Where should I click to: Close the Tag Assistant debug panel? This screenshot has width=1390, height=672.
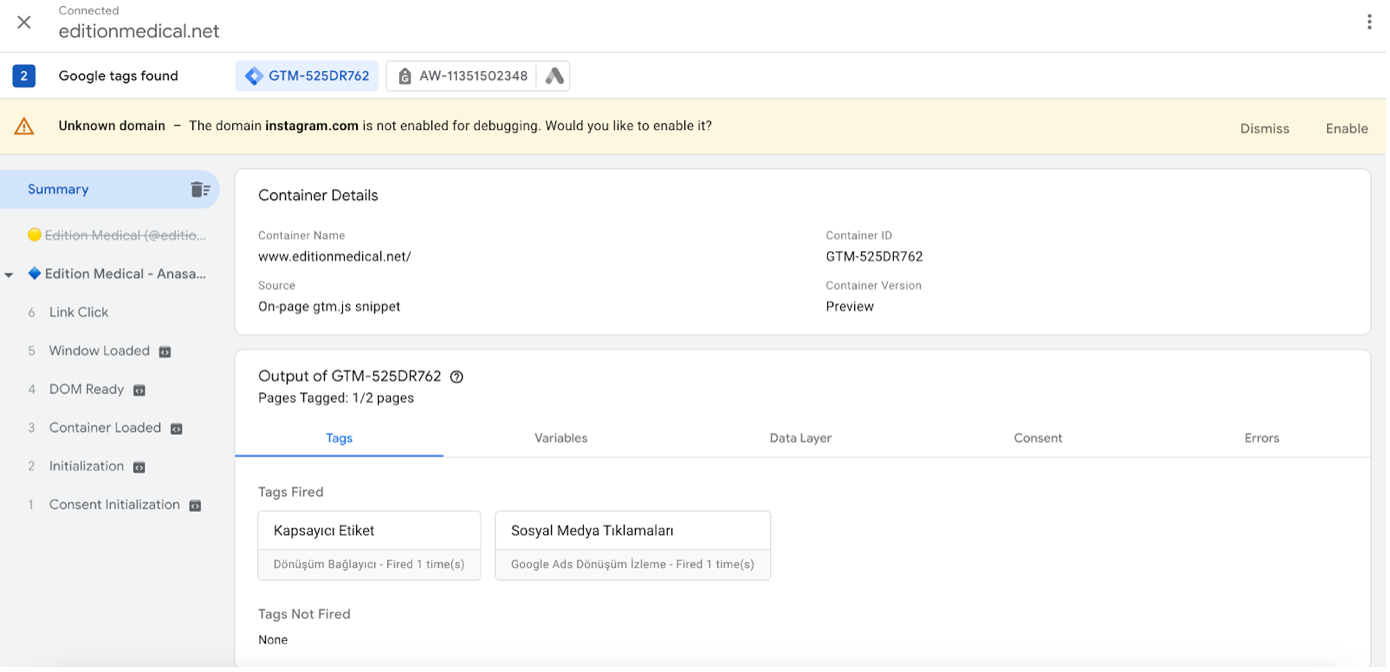(24, 22)
